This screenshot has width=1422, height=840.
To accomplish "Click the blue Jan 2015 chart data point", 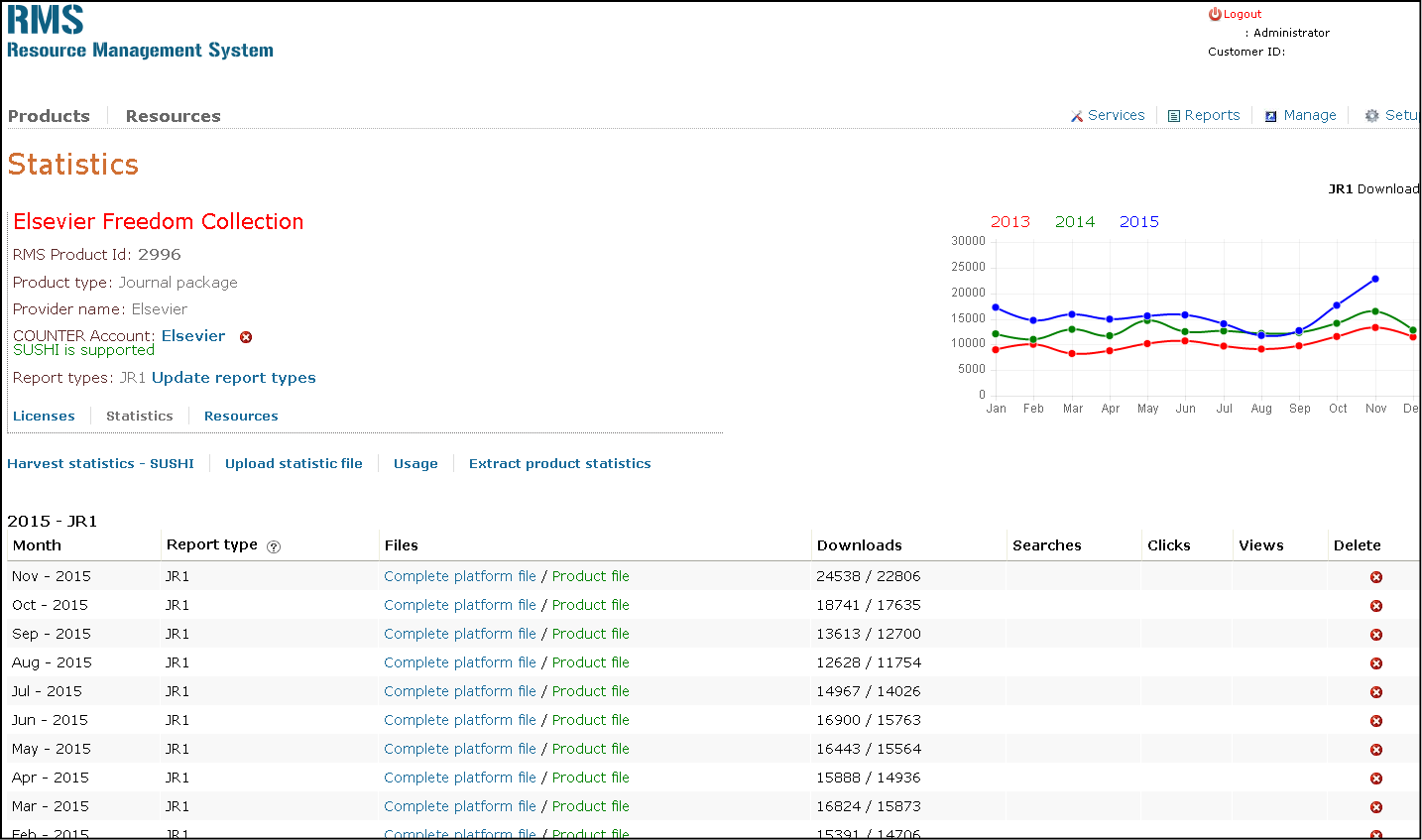I will (x=996, y=307).
